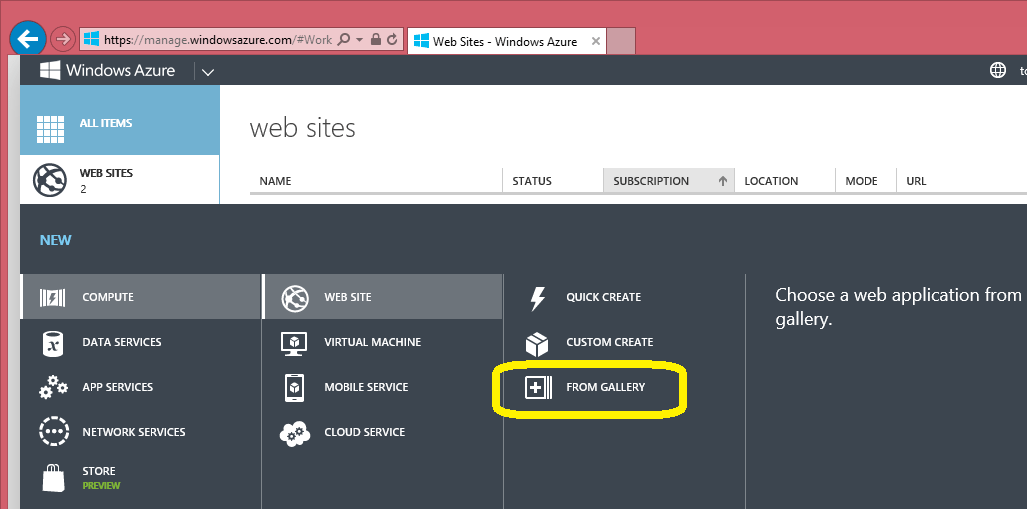This screenshot has width=1027, height=509.
Task: Click the search magnifier in address bar
Action: [344, 39]
